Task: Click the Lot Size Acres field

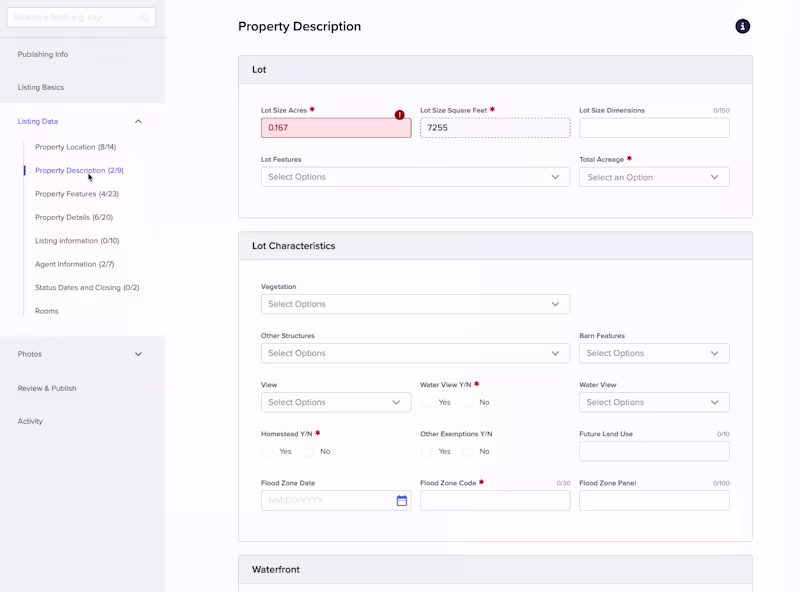Action: (336, 128)
